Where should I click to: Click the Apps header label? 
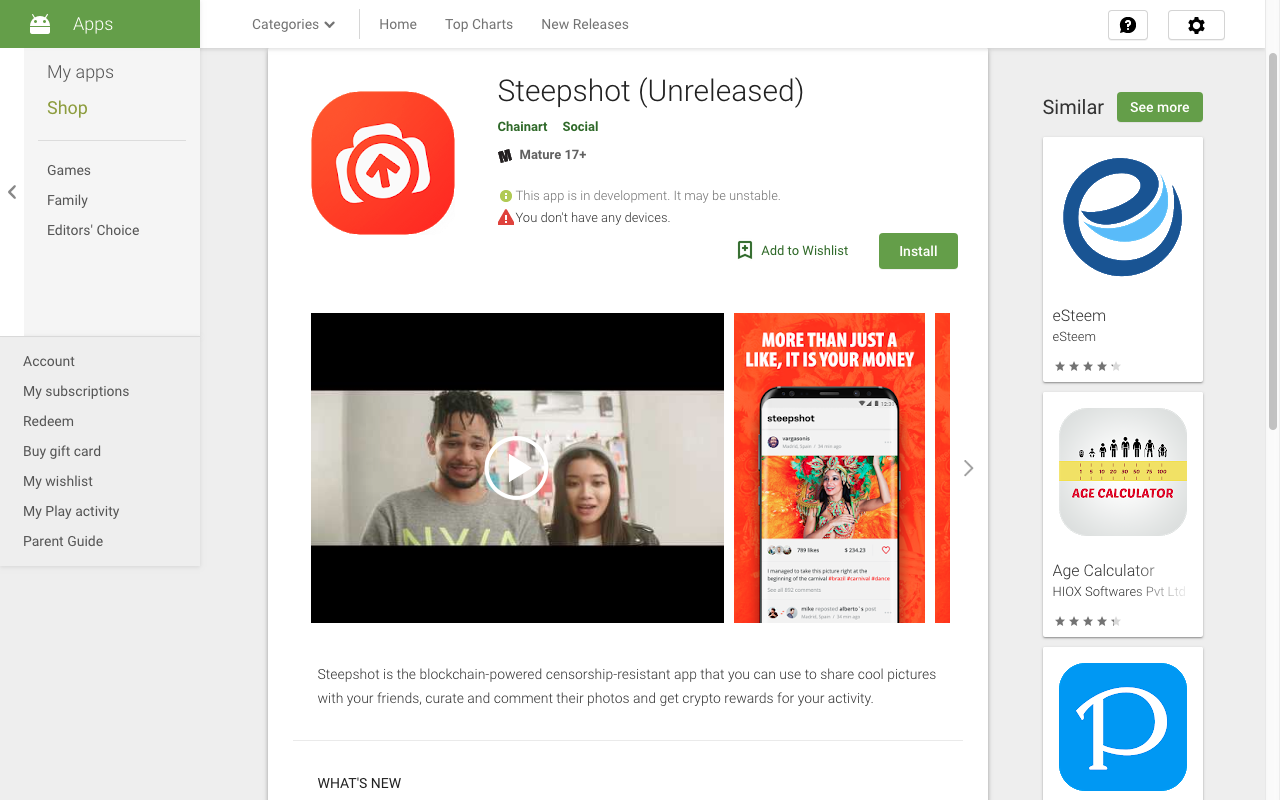[93, 24]
